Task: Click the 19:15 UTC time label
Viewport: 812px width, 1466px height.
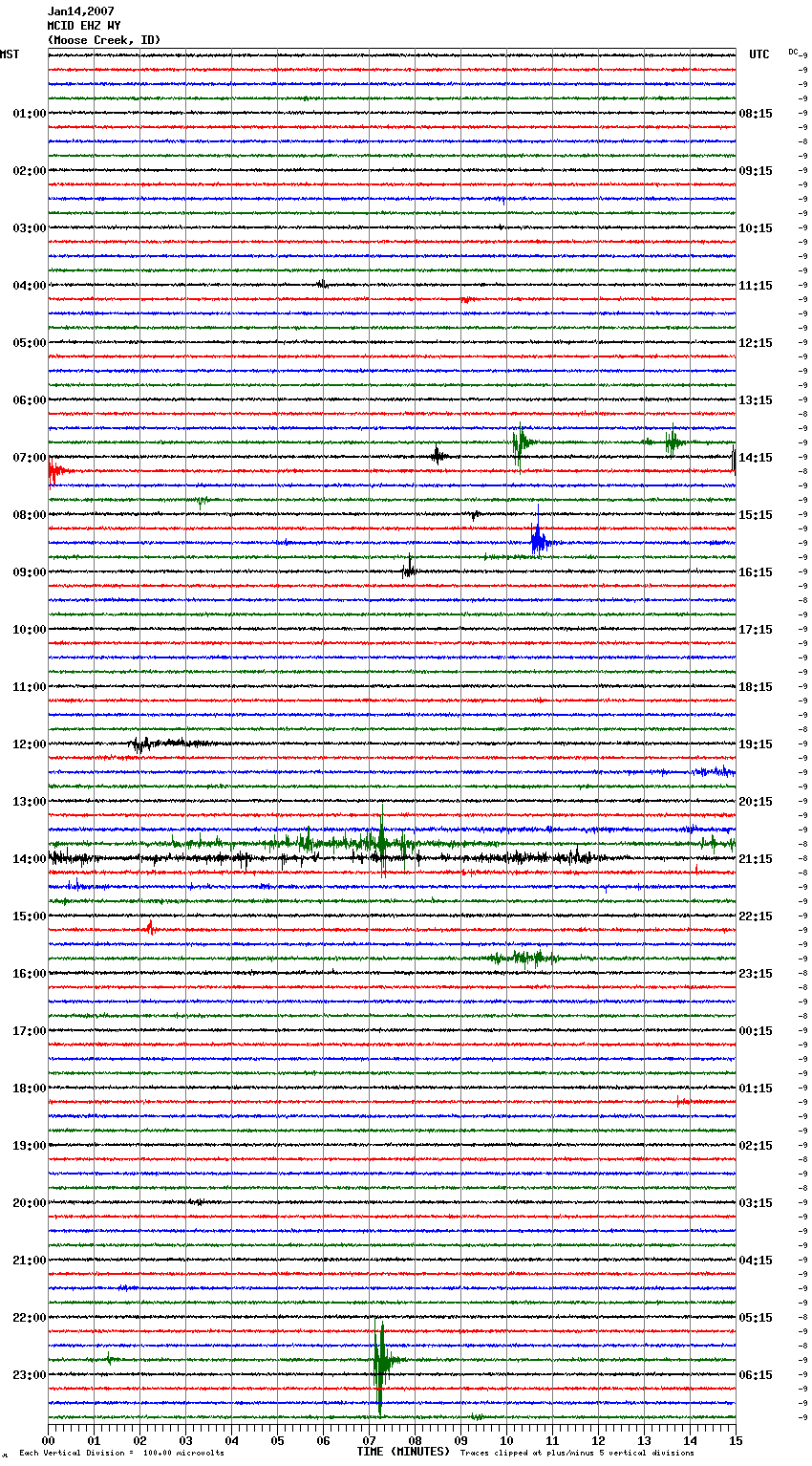Action: (x=756, y=744)
